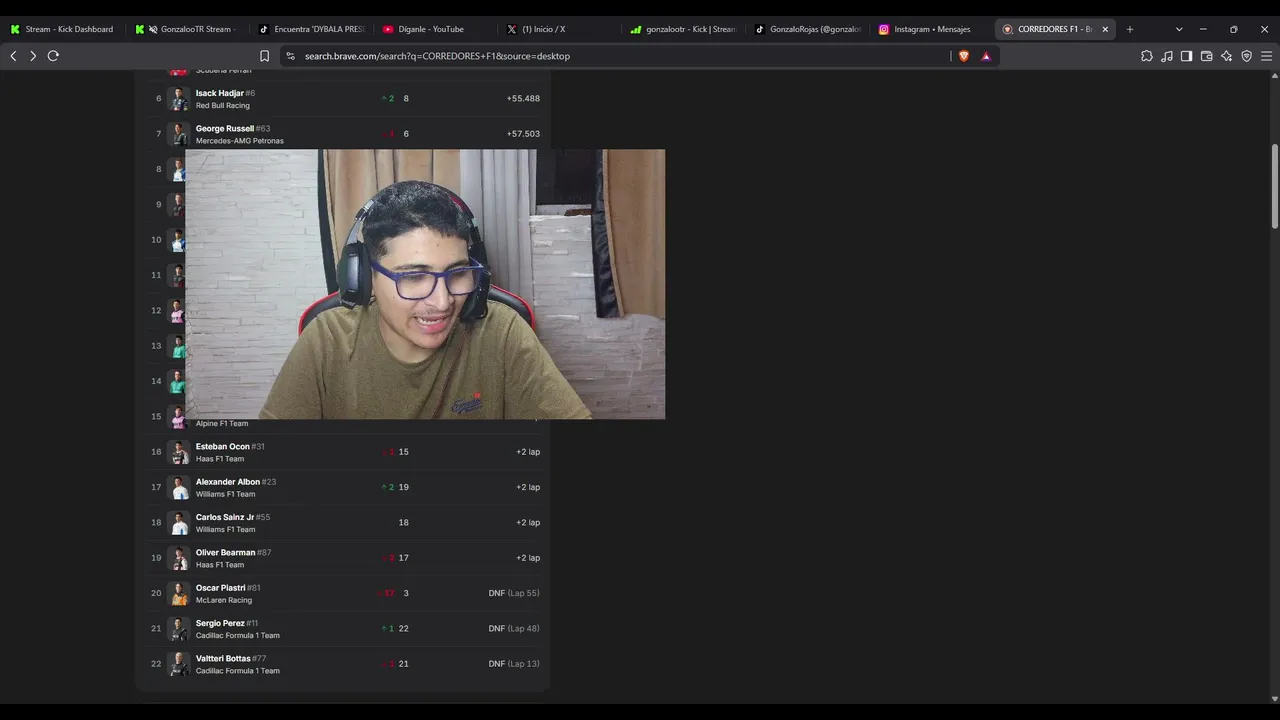Expand the tab search dropdown chevron
This screenshot has width=1280, height=720.
[x=1179, y=29]
